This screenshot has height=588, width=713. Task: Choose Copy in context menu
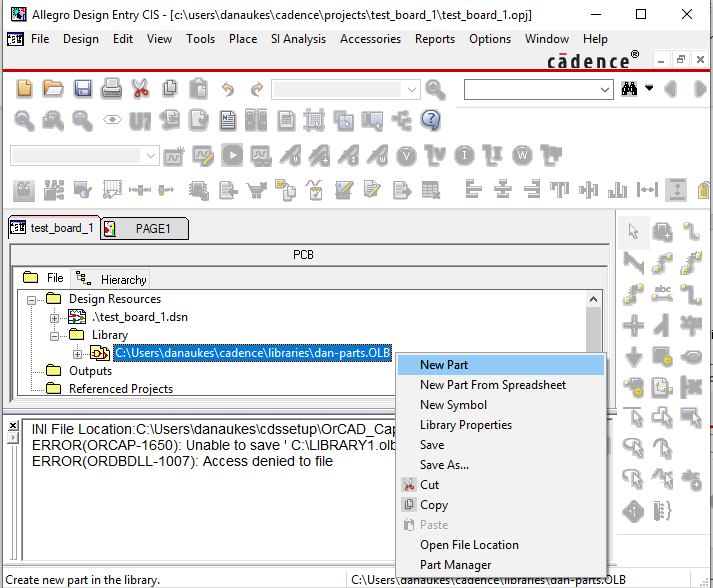tap(501, 505)
